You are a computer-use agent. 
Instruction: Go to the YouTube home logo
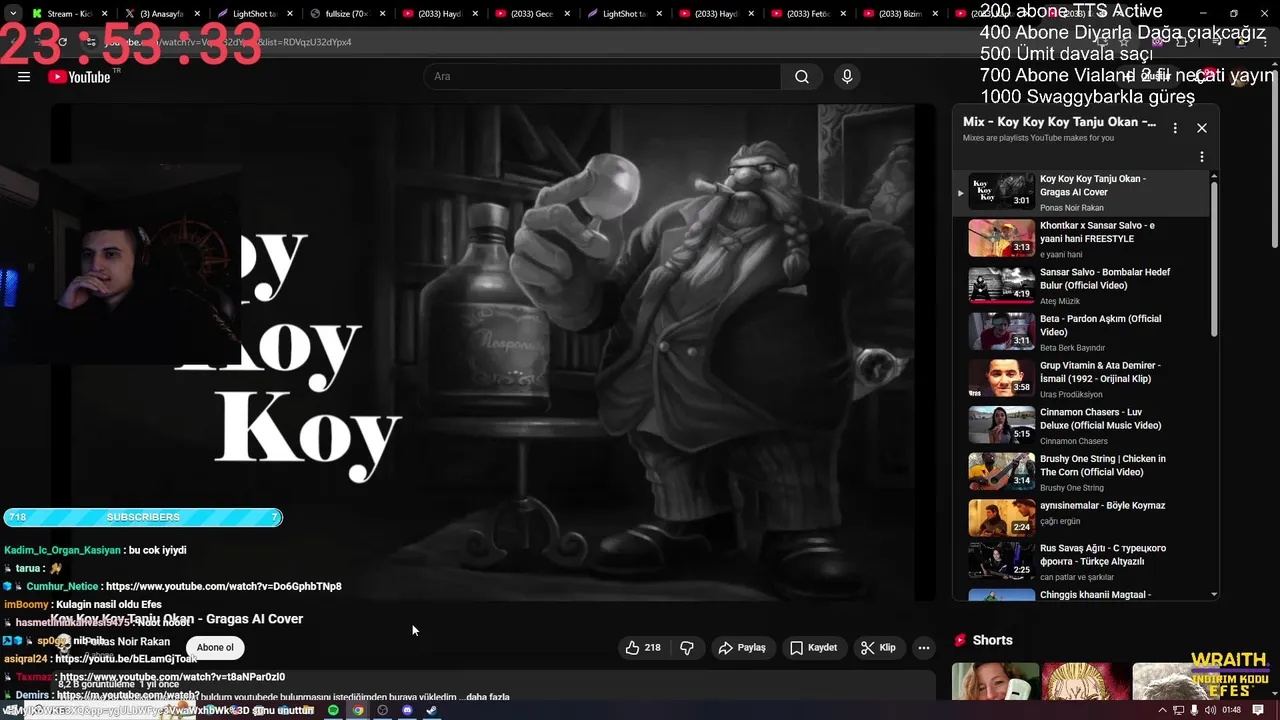79,77
